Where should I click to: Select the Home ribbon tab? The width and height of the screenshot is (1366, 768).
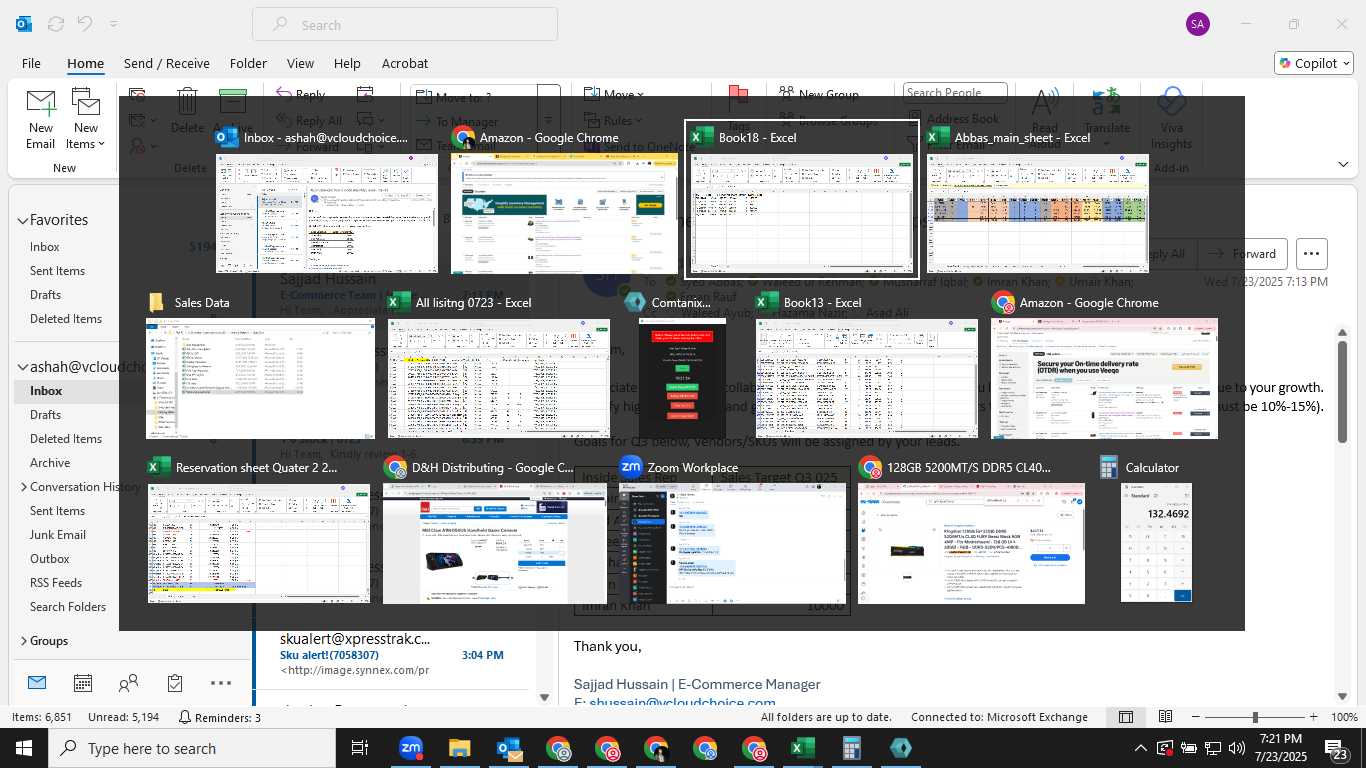tap(85, 63)
